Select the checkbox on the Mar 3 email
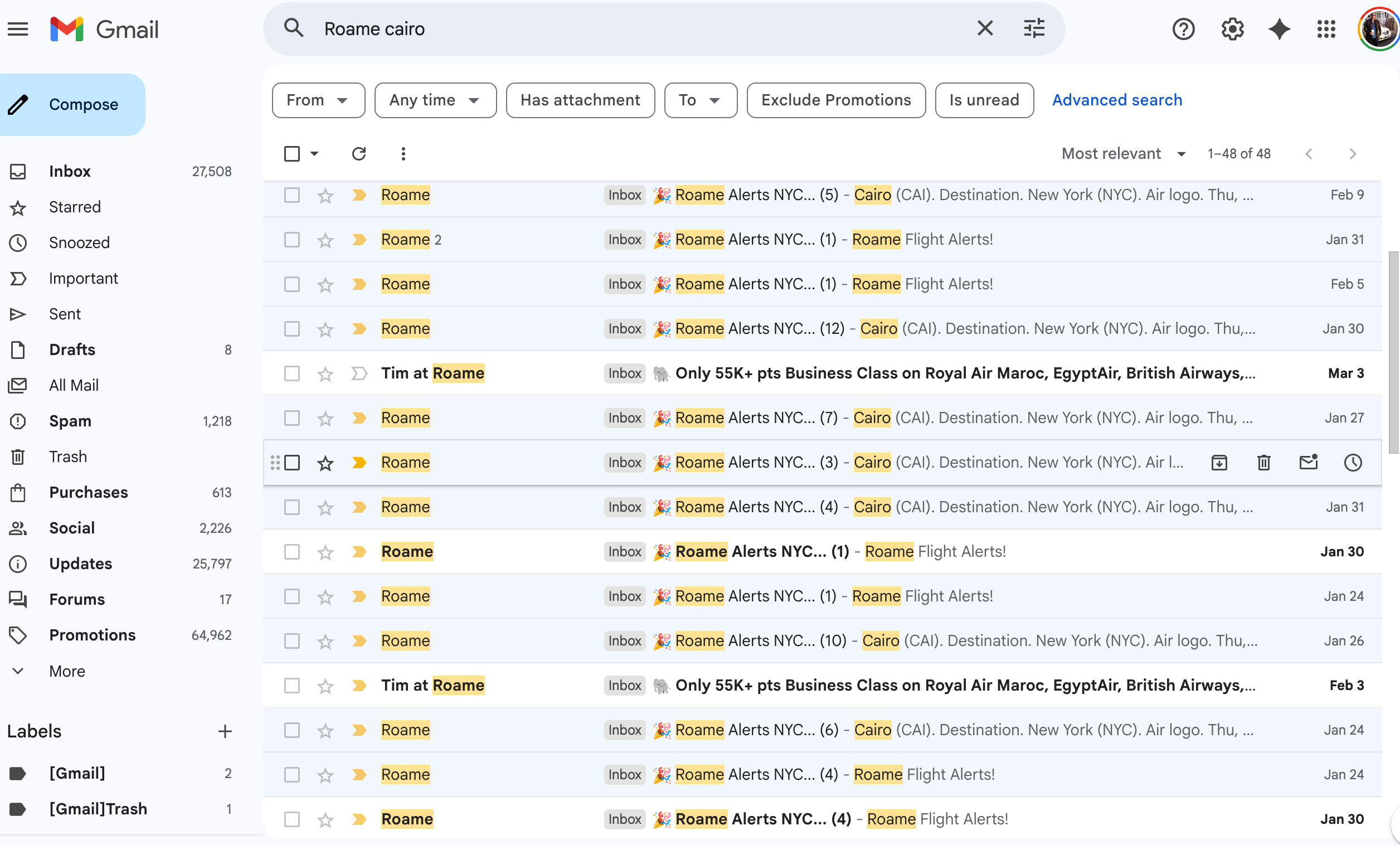This screenshot has height=845, width=1400. (x=292, y=373)
